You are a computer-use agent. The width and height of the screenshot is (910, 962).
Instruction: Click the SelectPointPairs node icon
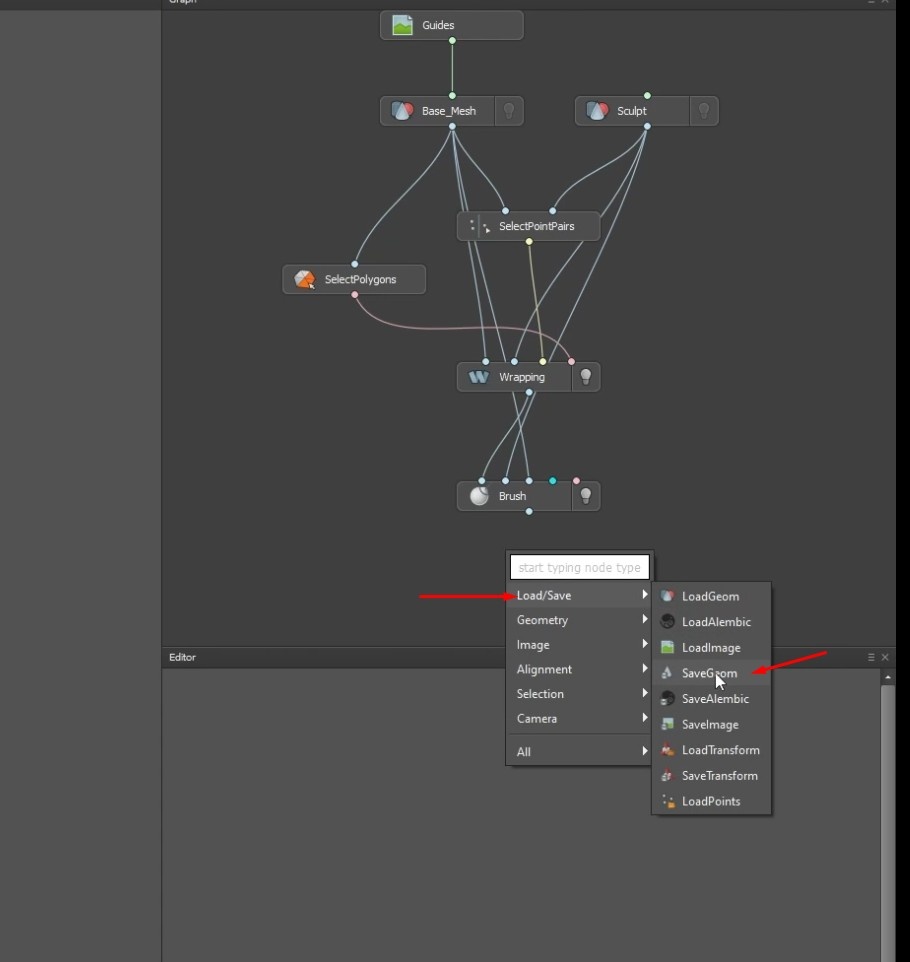pyautogui.click(x=480, y=227)
